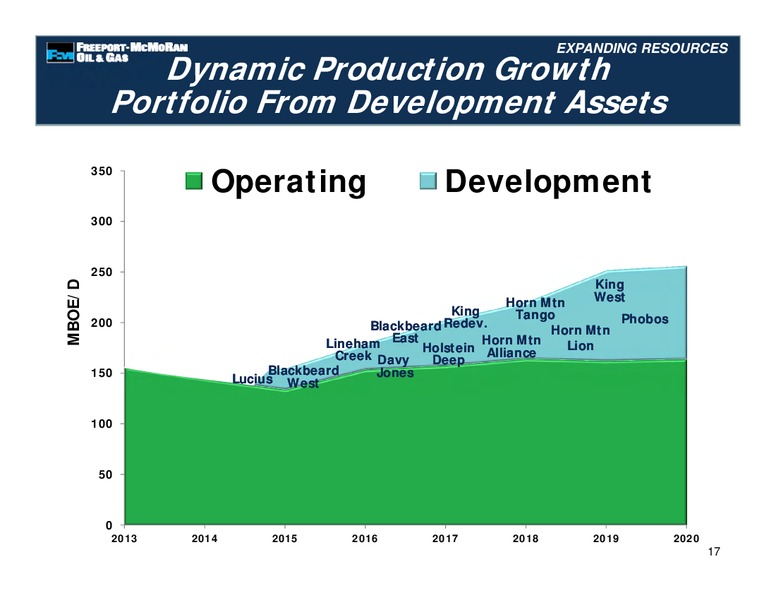
Task: Click the 50 y-axis value
Action: (x=105, y=474)
